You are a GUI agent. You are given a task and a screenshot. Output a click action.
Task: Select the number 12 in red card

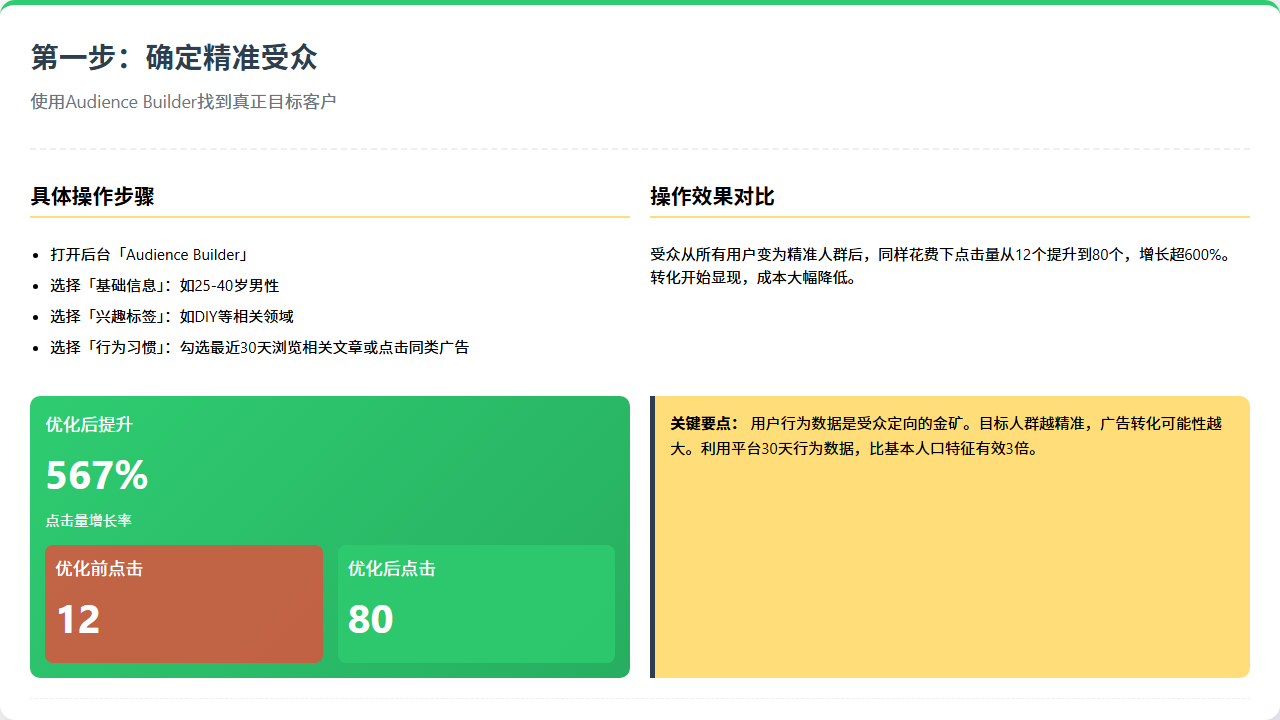point(78,620)
